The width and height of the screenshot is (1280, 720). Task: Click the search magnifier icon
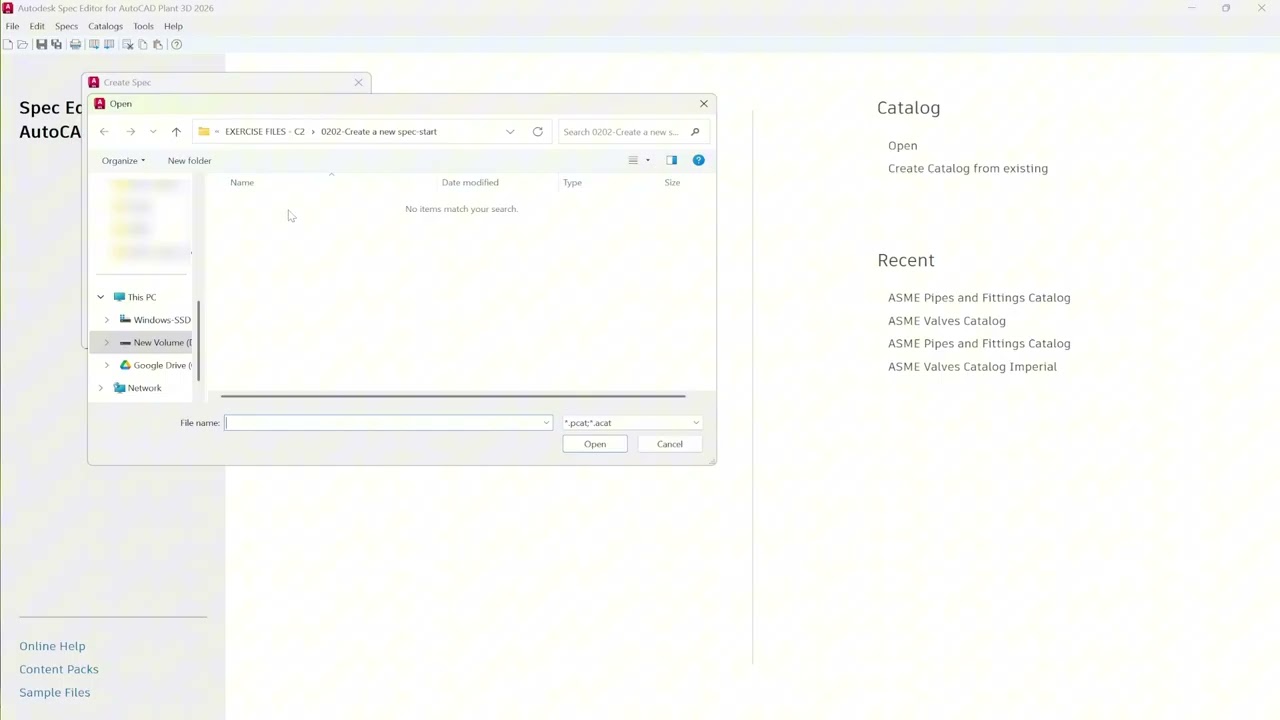click(x=695, y=132)
